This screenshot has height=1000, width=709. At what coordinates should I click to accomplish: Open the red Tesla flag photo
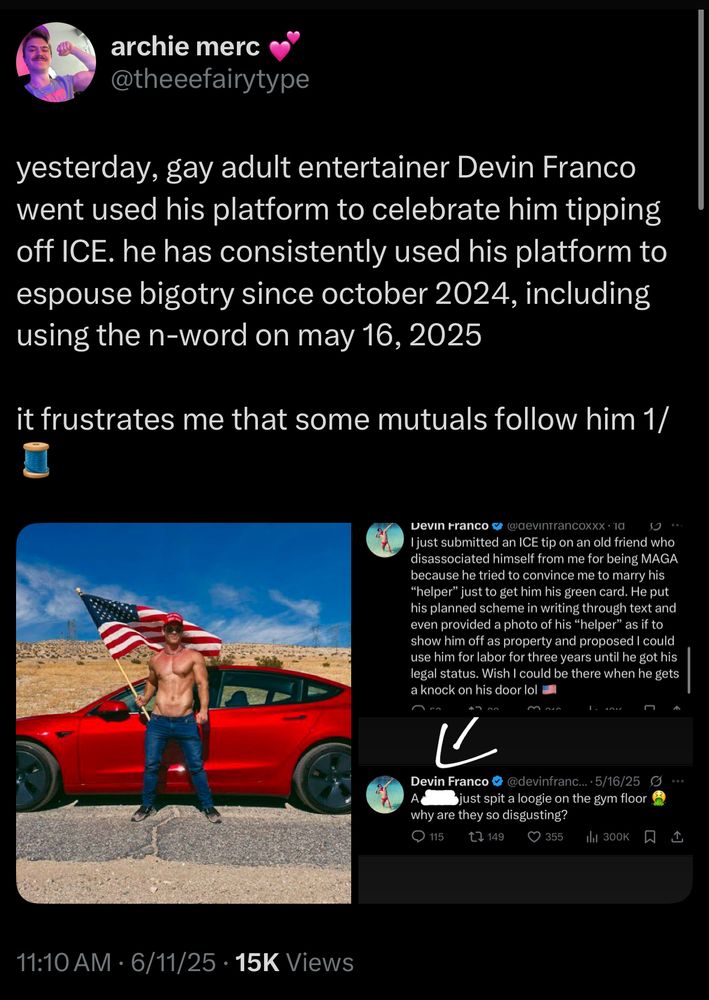pyautogui.click(x=184, y=713)
